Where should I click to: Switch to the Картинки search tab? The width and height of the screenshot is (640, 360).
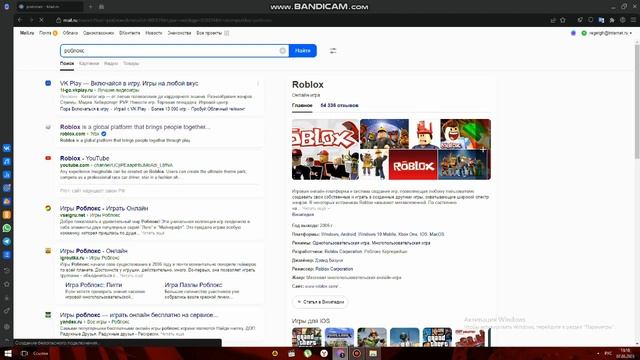point(89,64)
